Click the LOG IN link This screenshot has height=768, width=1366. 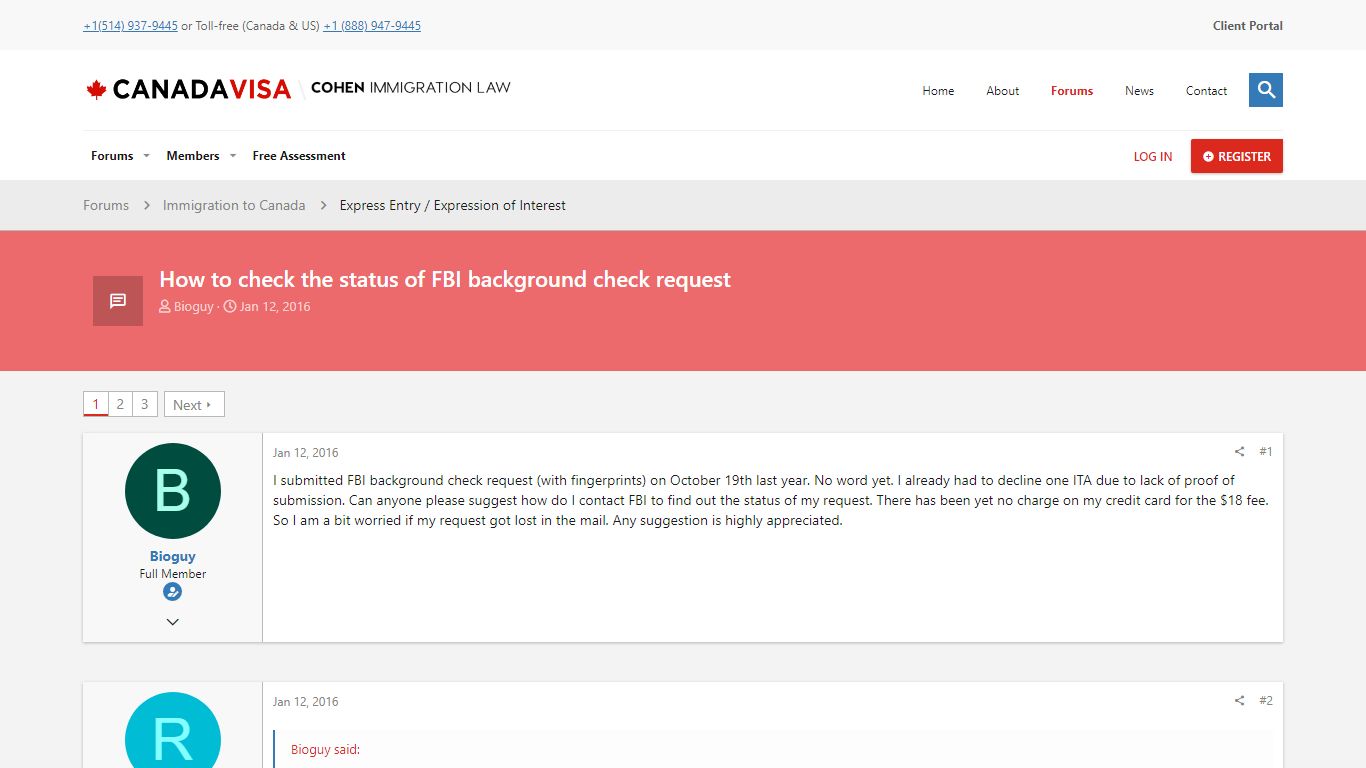tap(1153, 157)
